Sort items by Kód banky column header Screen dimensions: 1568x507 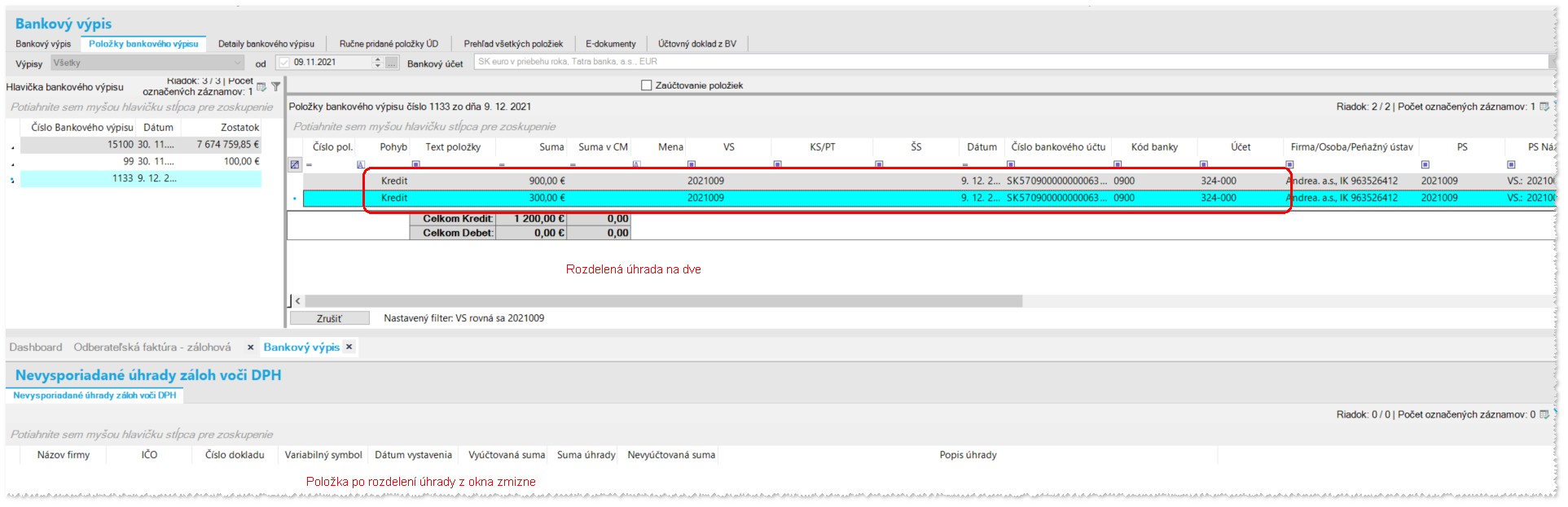pyautogui.click(x=1154, y=147)
